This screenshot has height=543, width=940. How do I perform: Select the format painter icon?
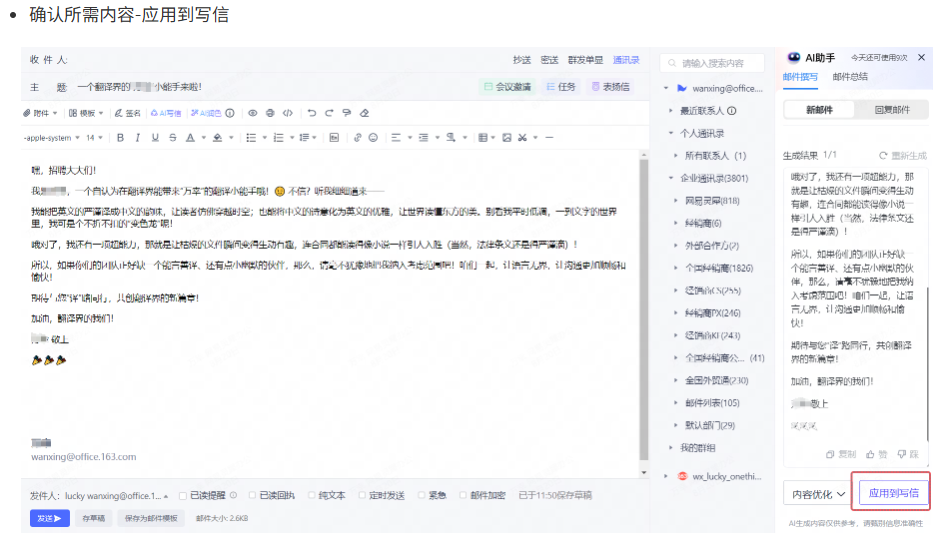347,113
